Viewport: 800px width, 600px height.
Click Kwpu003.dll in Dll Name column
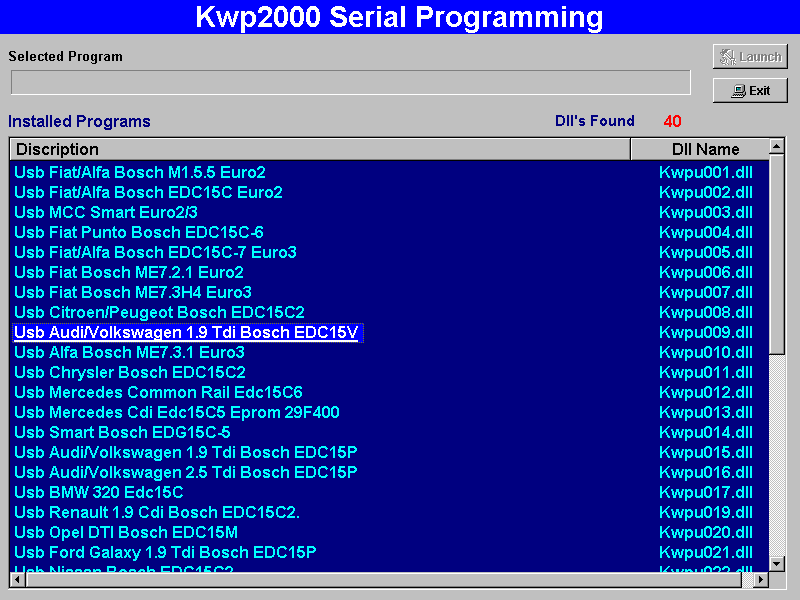(x=706, y=212)
